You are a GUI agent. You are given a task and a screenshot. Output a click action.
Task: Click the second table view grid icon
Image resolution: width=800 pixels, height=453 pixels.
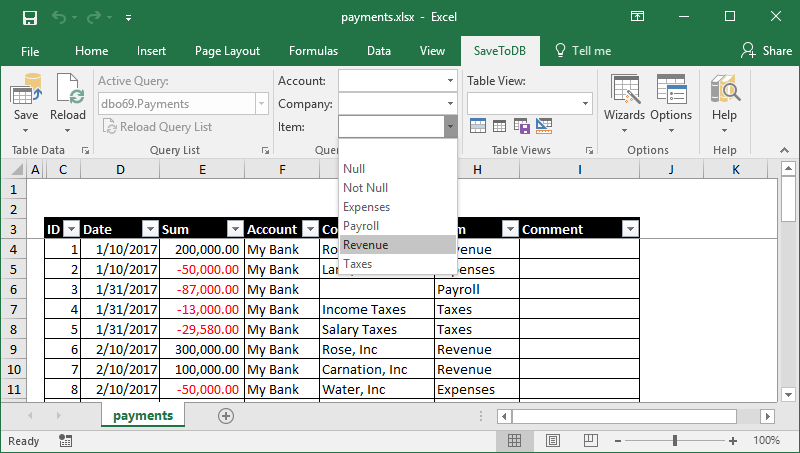tap(499, 125)
